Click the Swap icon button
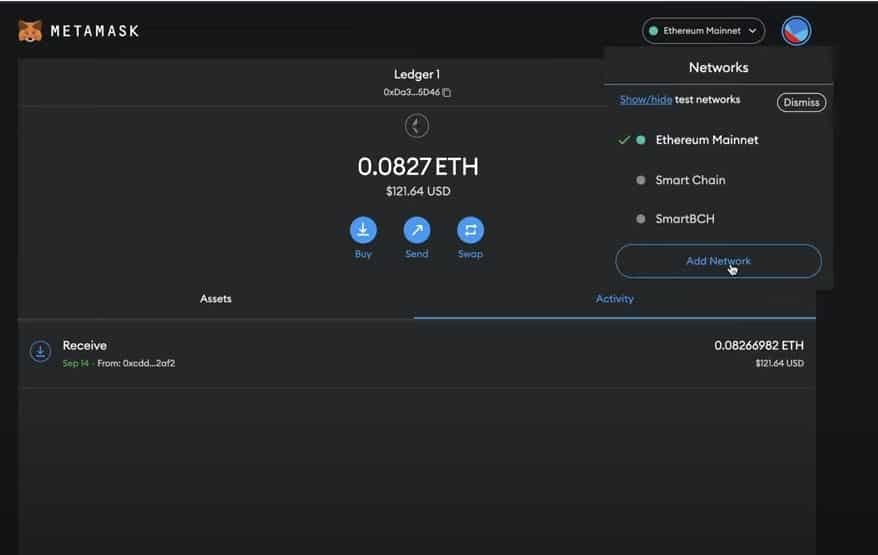 [x=470, y=230]
